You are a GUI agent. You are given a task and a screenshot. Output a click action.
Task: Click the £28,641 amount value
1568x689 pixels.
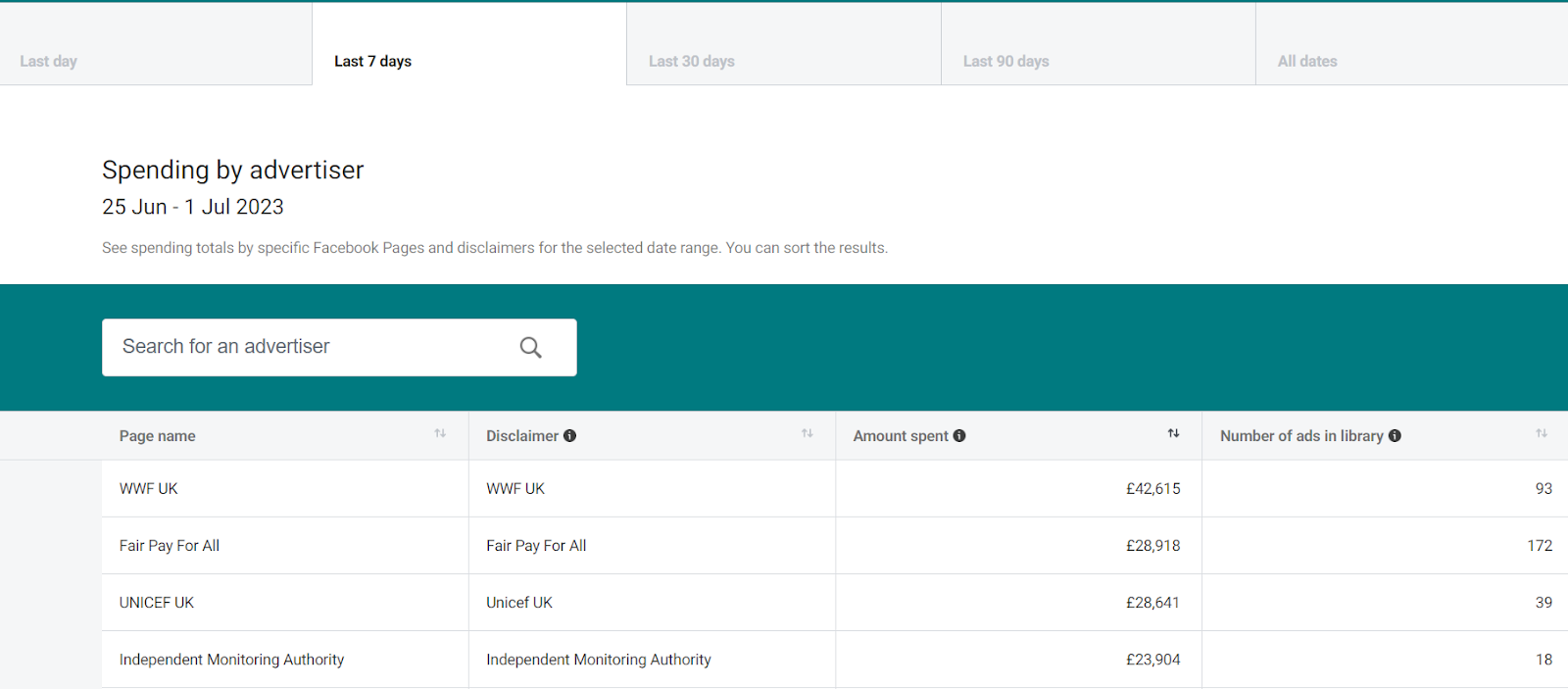click(1153, 602)
